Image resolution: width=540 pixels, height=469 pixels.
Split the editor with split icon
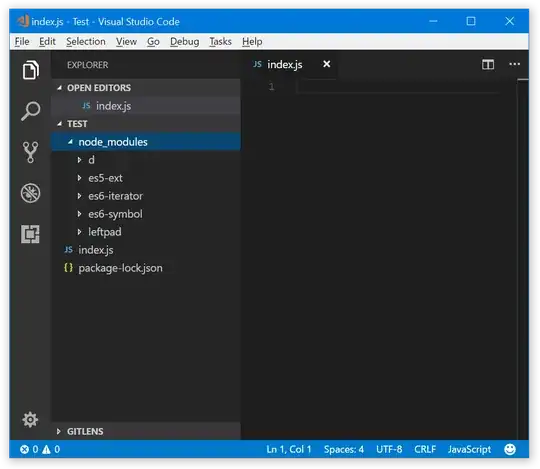click(488, 64)
